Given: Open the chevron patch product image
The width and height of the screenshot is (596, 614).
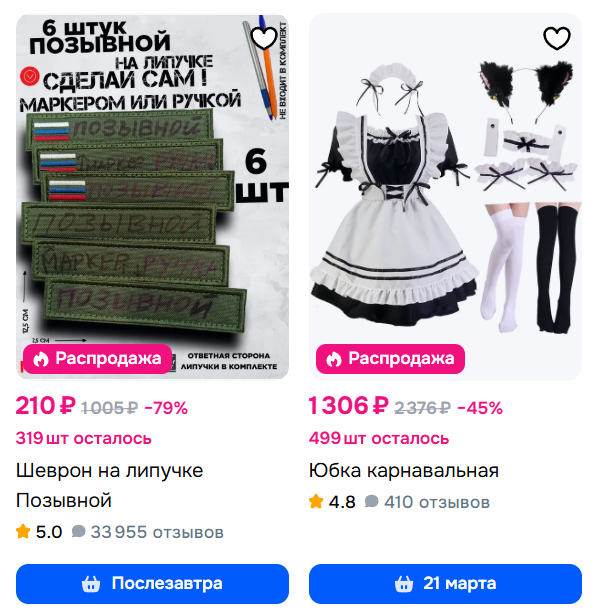Looking at the screenshot, I should tap(152, 197).
